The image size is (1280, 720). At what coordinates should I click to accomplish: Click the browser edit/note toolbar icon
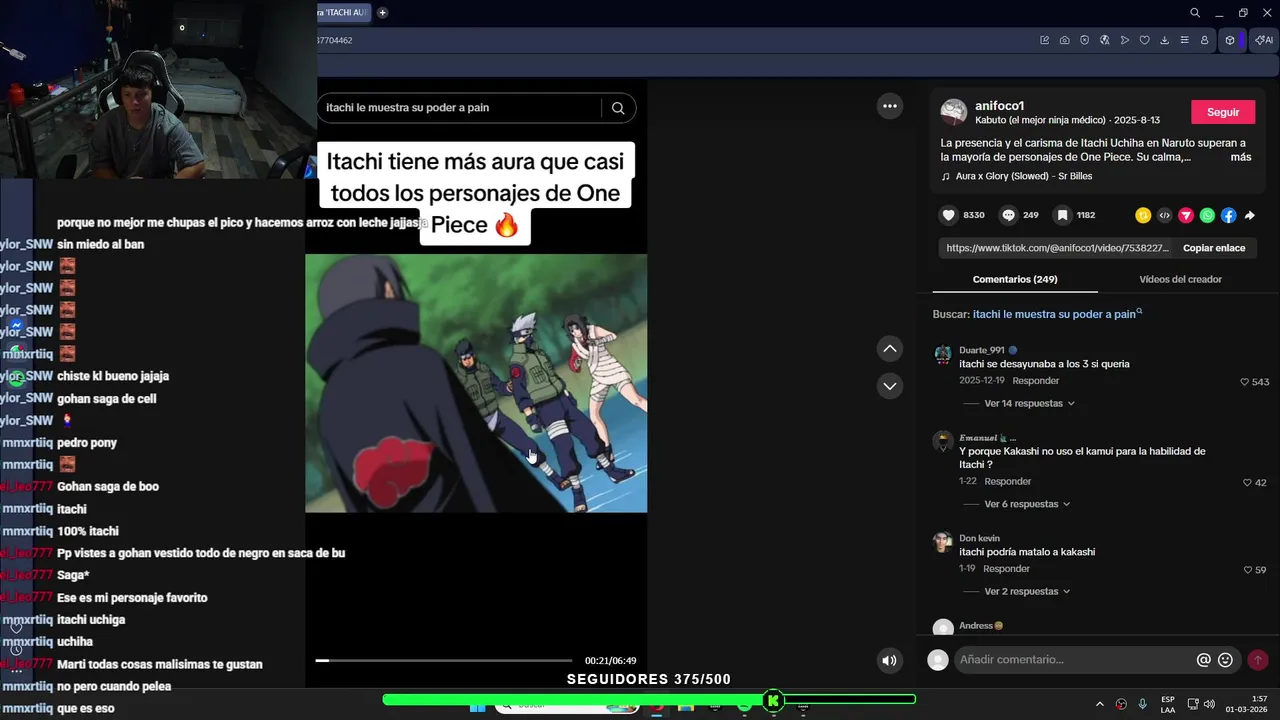1045,40
